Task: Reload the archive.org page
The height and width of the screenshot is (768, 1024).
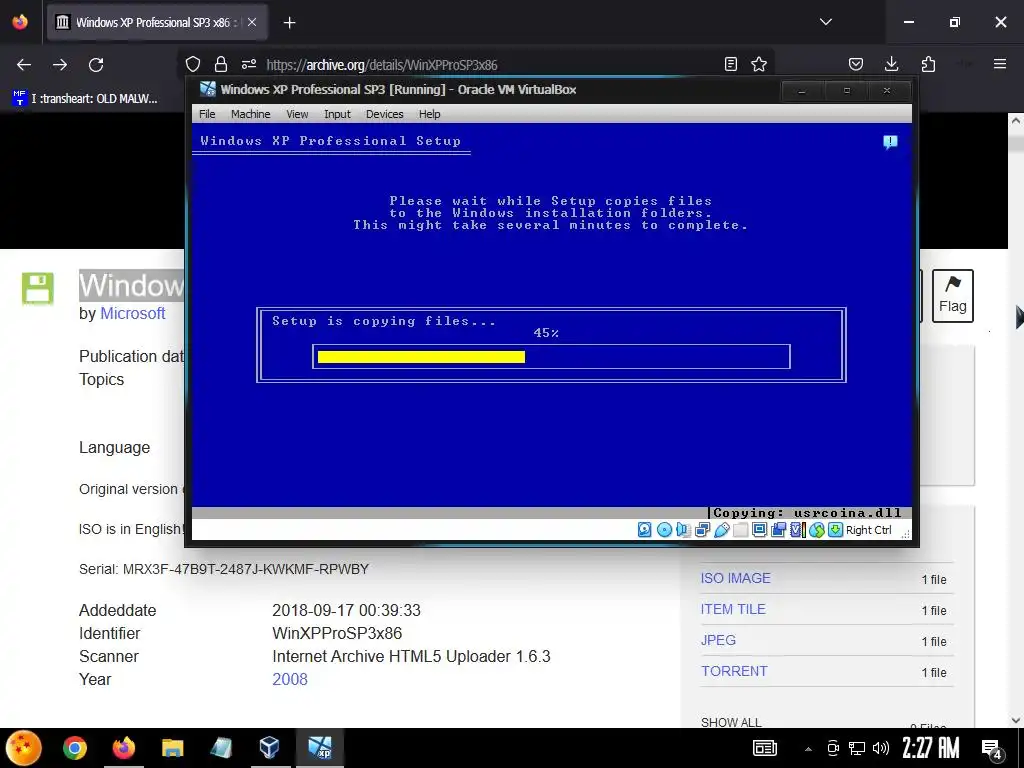Action: coord(96,64)
